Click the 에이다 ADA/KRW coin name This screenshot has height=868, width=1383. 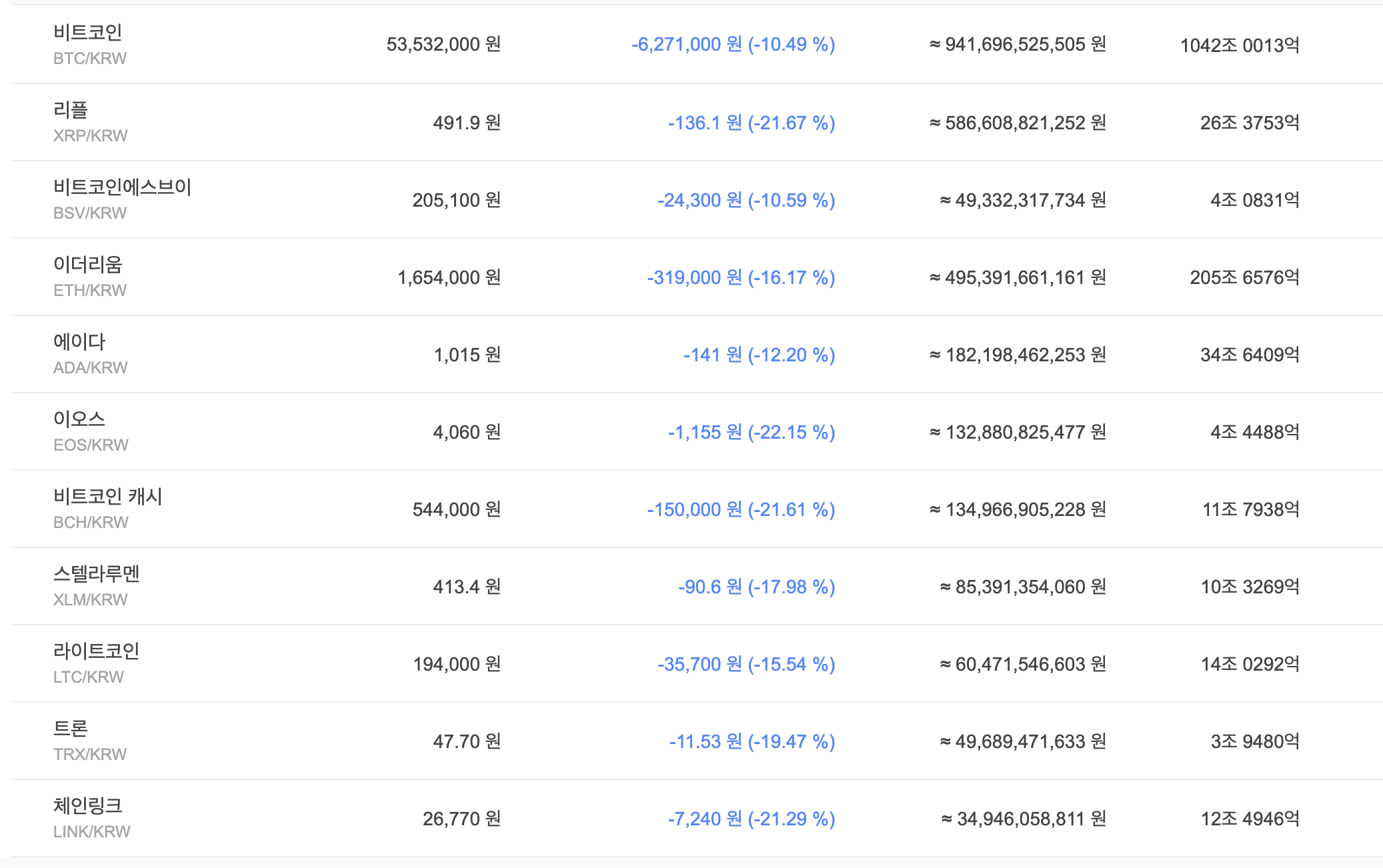[x=79, y=342]
